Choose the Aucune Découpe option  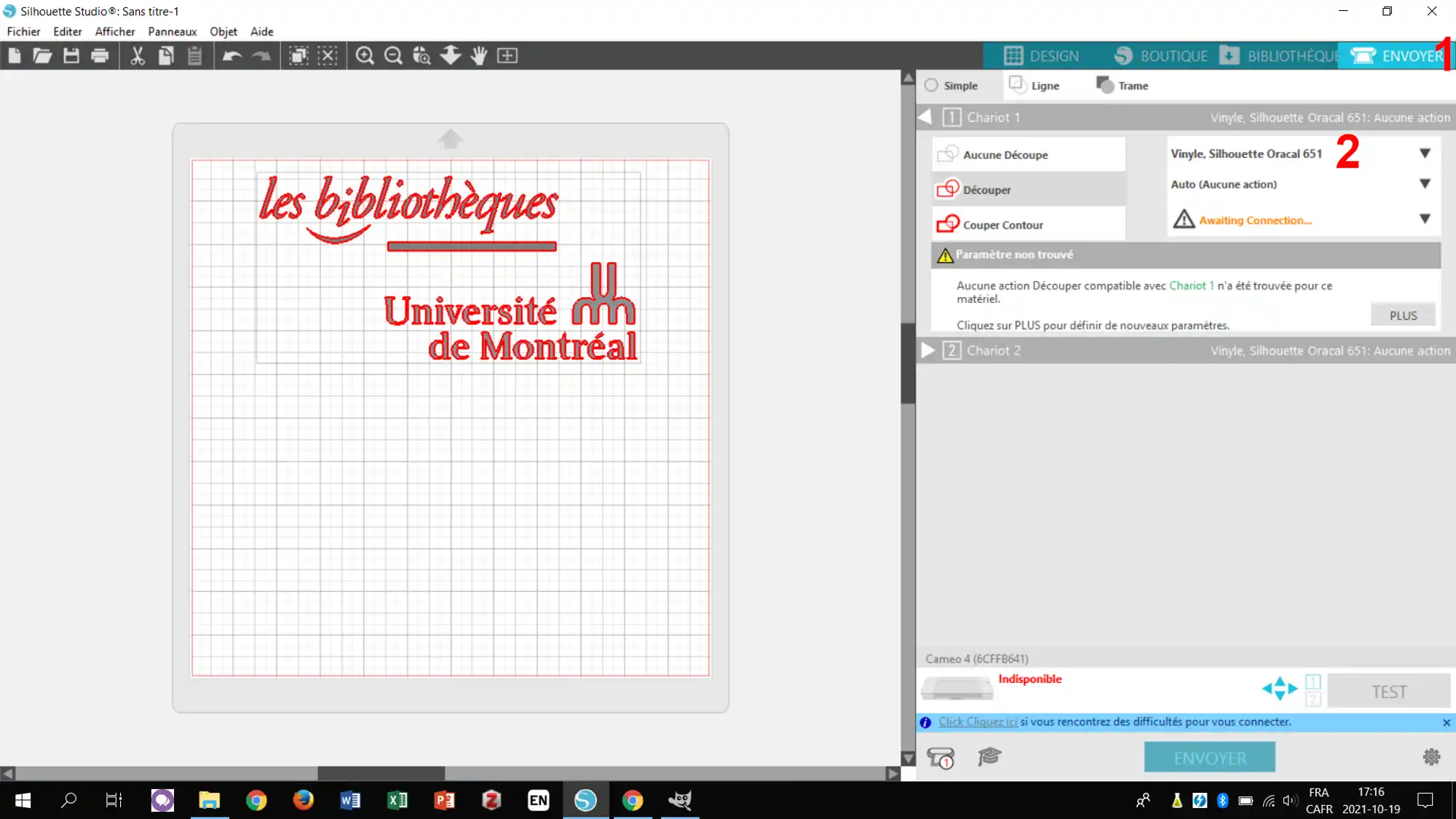(1028, 154)
